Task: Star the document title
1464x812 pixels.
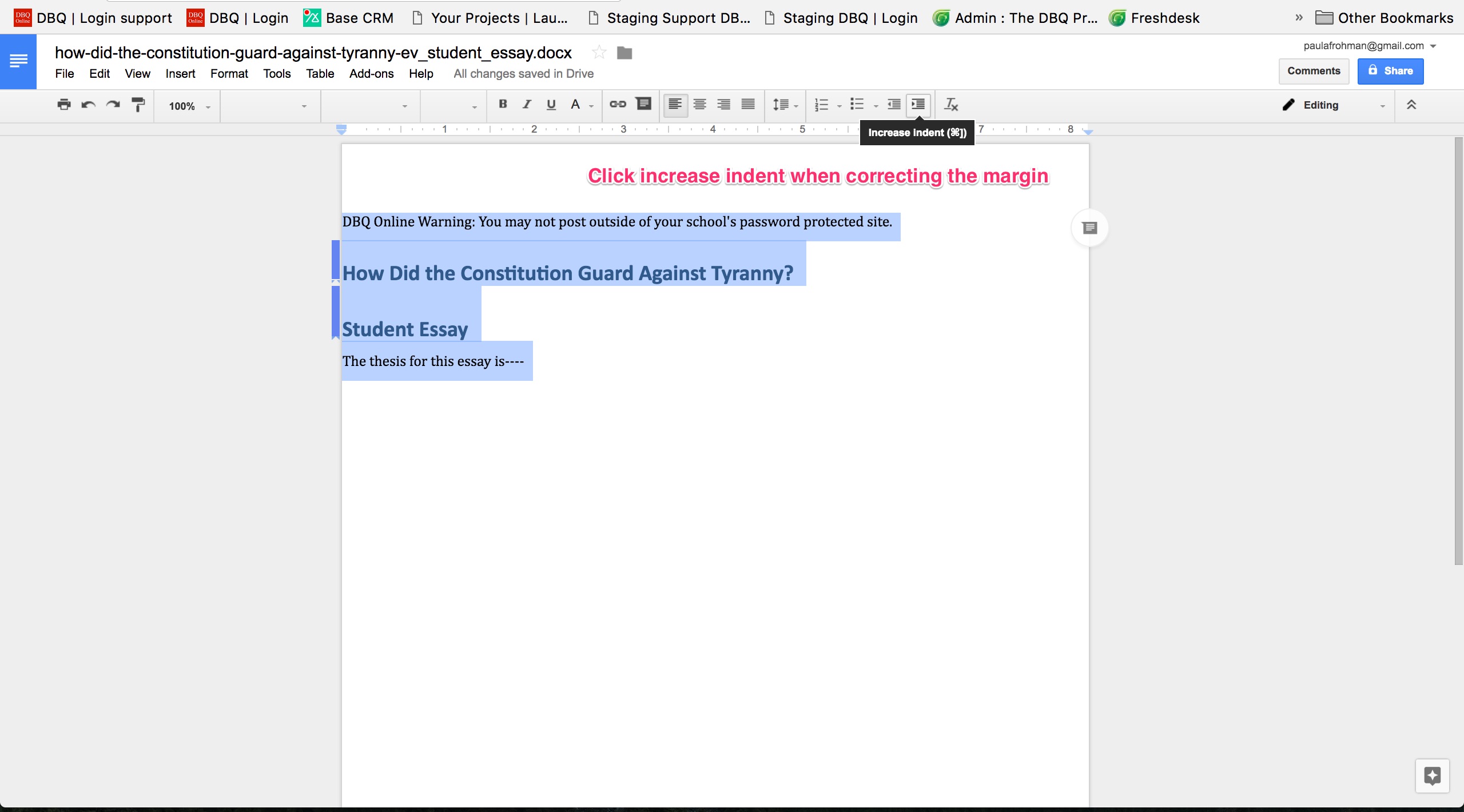Action: click(x=599, y=53)
